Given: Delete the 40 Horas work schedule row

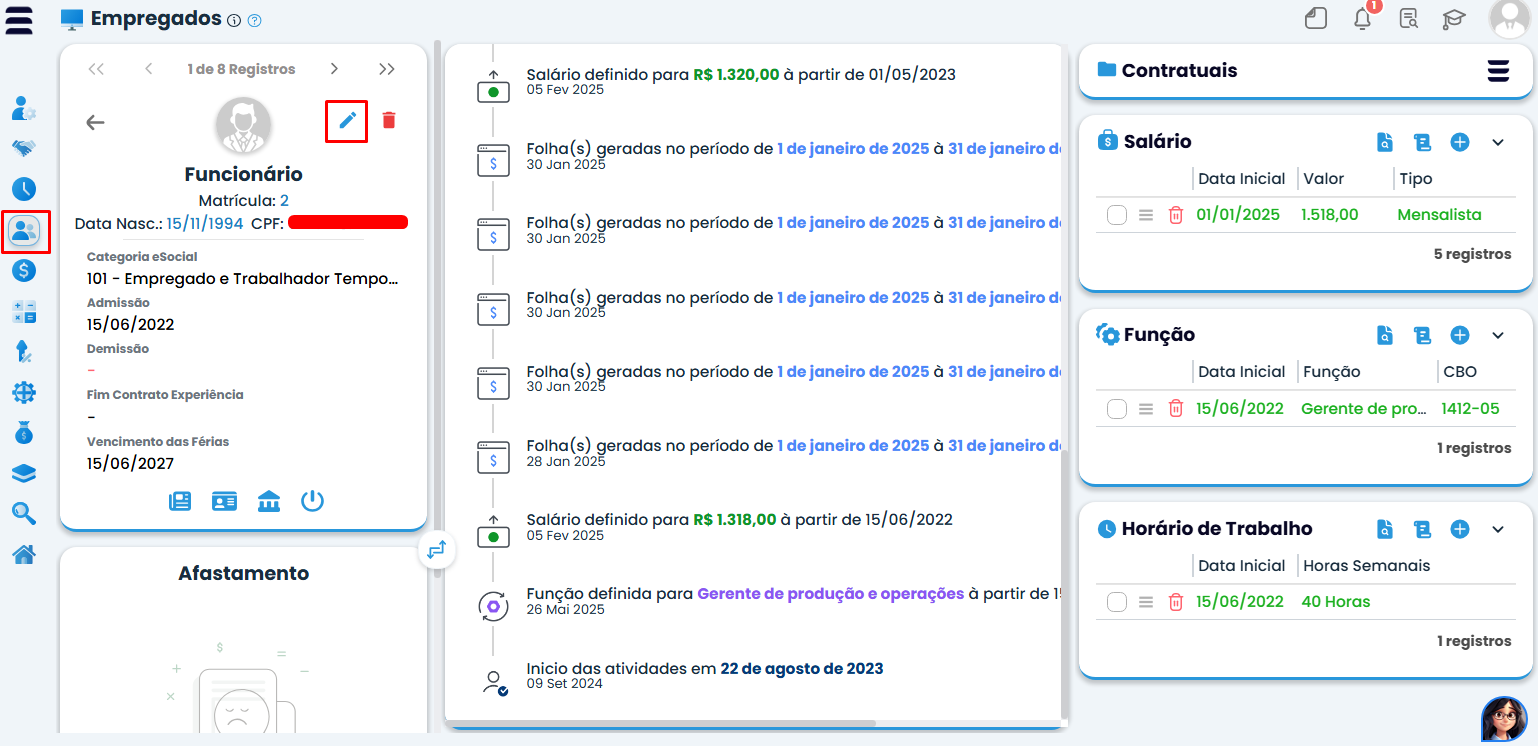Looking at the screenshot, I should coord(1176,602).
